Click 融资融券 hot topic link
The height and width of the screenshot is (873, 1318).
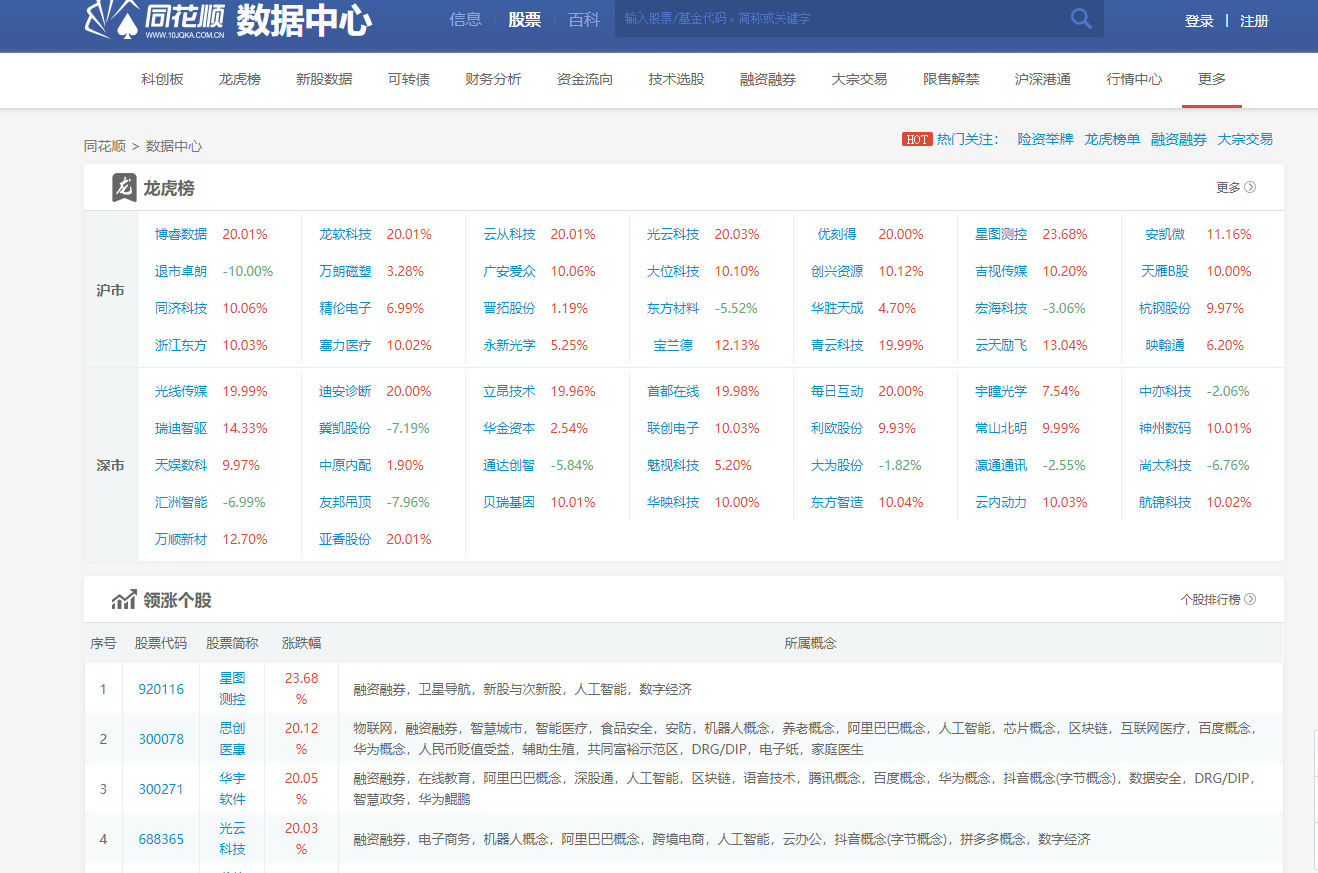coord(1179,139)
